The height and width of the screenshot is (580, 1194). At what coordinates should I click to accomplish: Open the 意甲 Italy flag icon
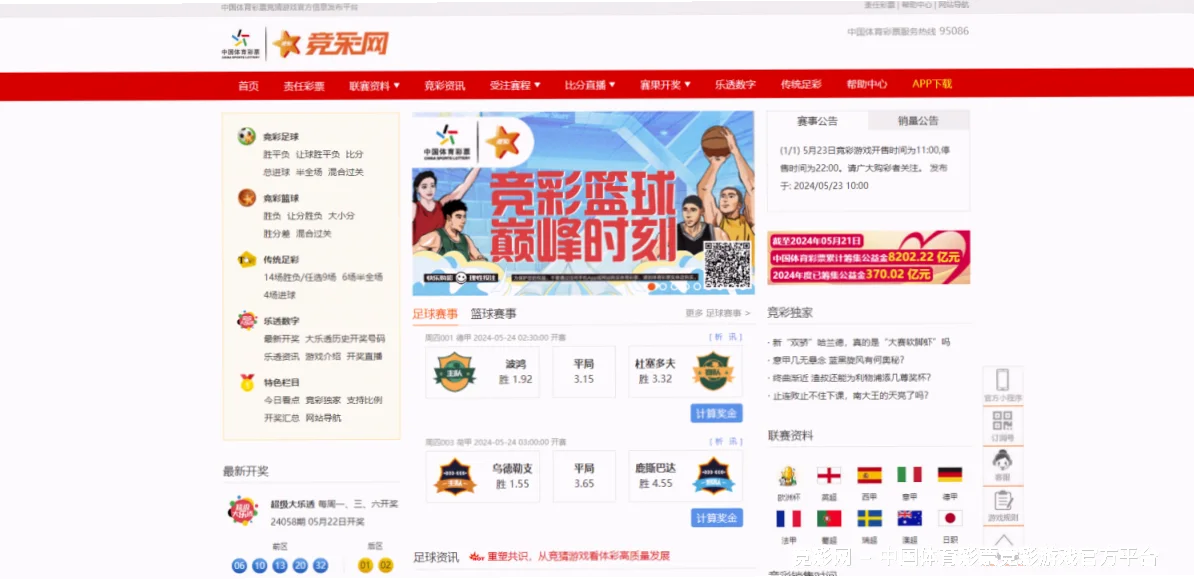[x=909, y=475]
